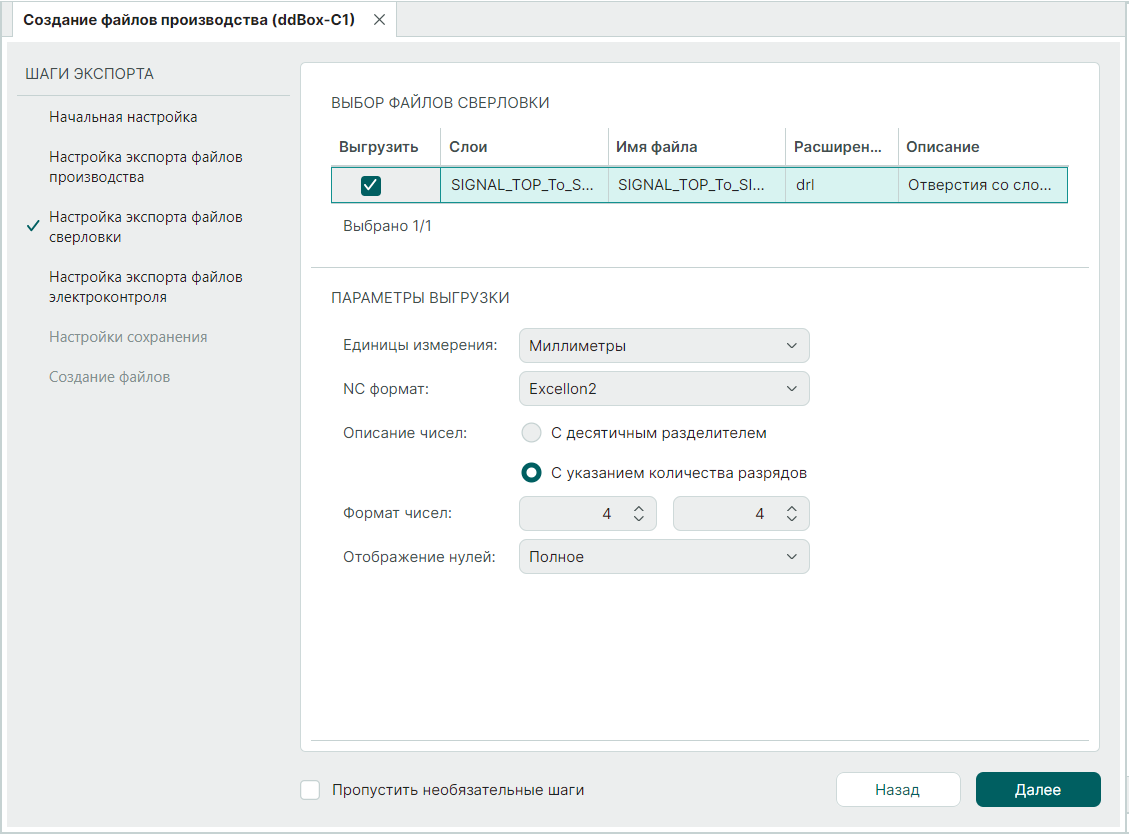Click the Слои column header
The height and width of the screenshot is (836, 1129).
[x=468, y=147]
